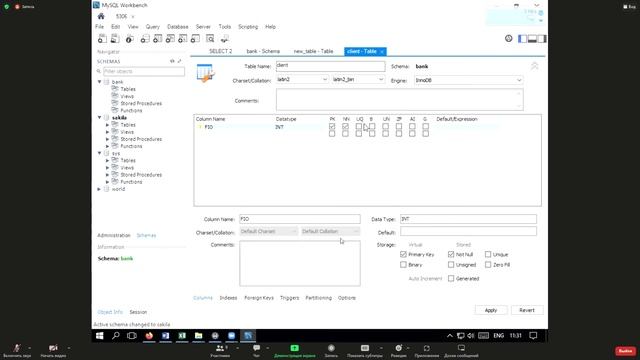Viewport: 640px width, 360px height.
Task: Switch navigator to Administration
Action: (x=114, y=236)
